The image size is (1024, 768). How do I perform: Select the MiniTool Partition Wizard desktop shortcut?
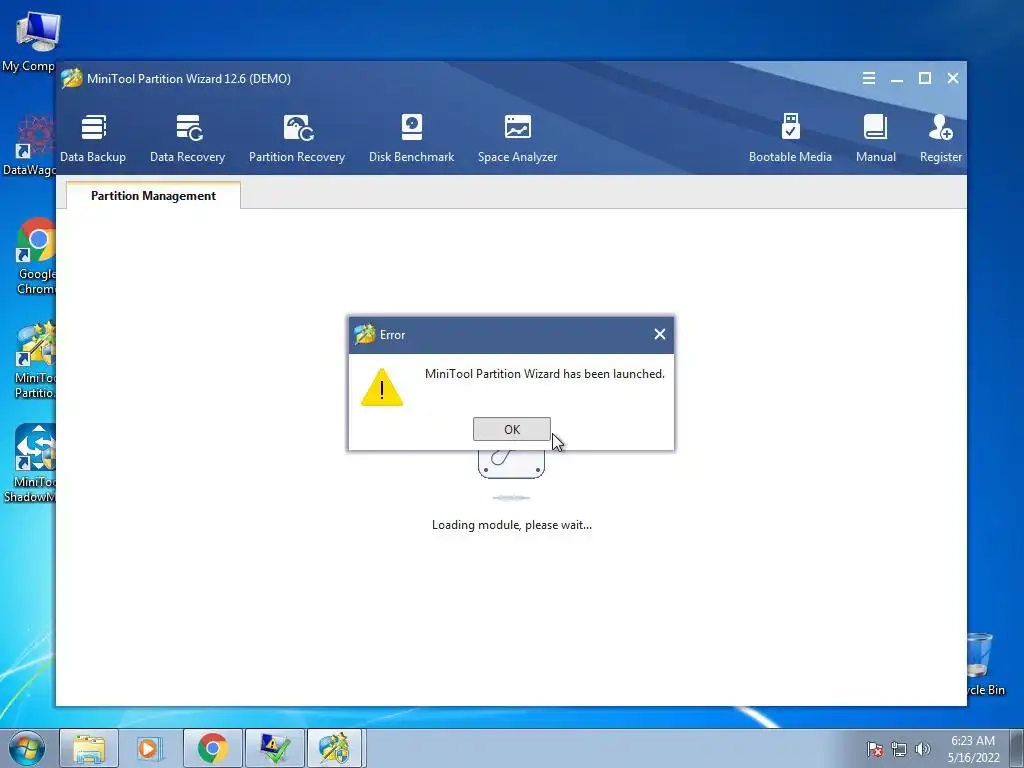tap(35, 360)
